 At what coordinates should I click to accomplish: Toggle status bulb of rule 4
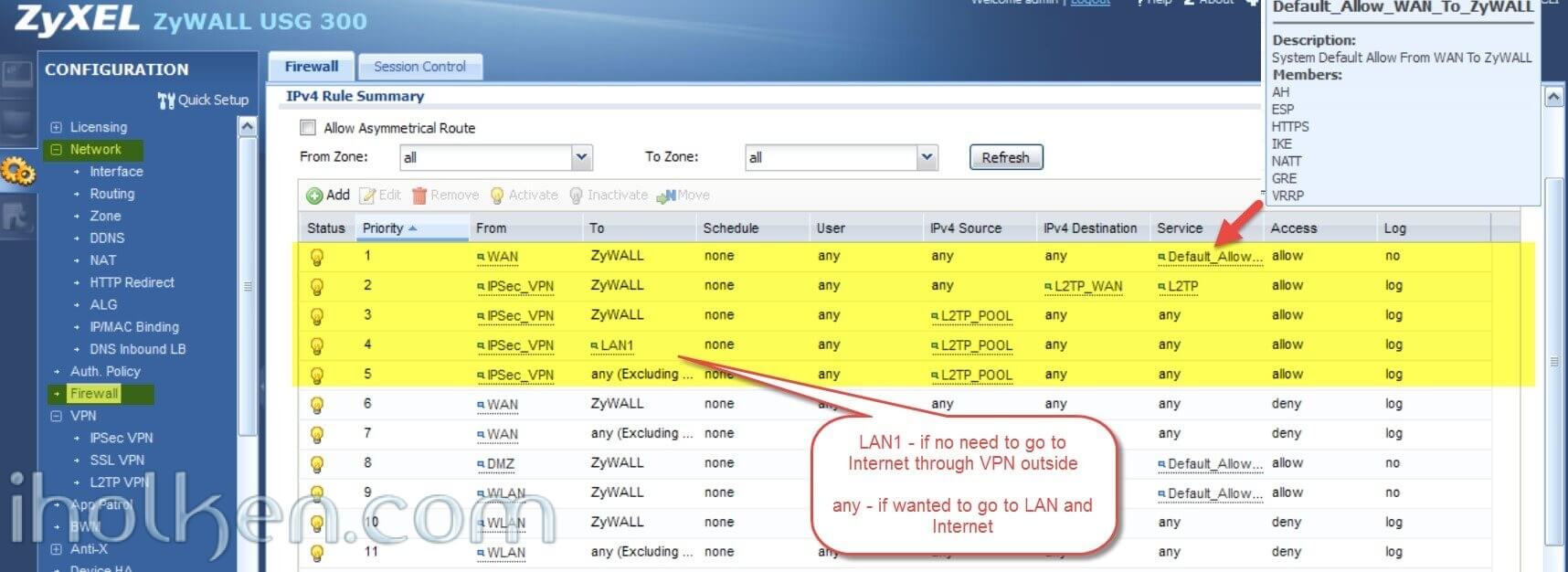pos(317,345)
